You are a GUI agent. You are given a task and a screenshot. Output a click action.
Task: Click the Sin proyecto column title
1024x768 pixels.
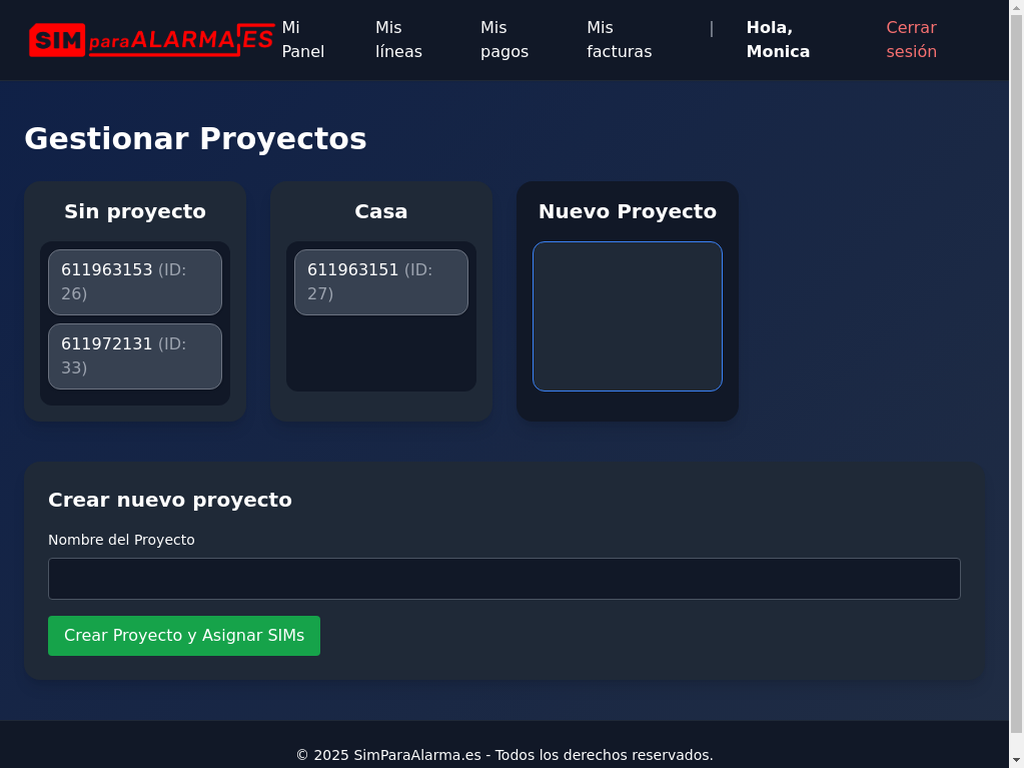coord(135,212)
